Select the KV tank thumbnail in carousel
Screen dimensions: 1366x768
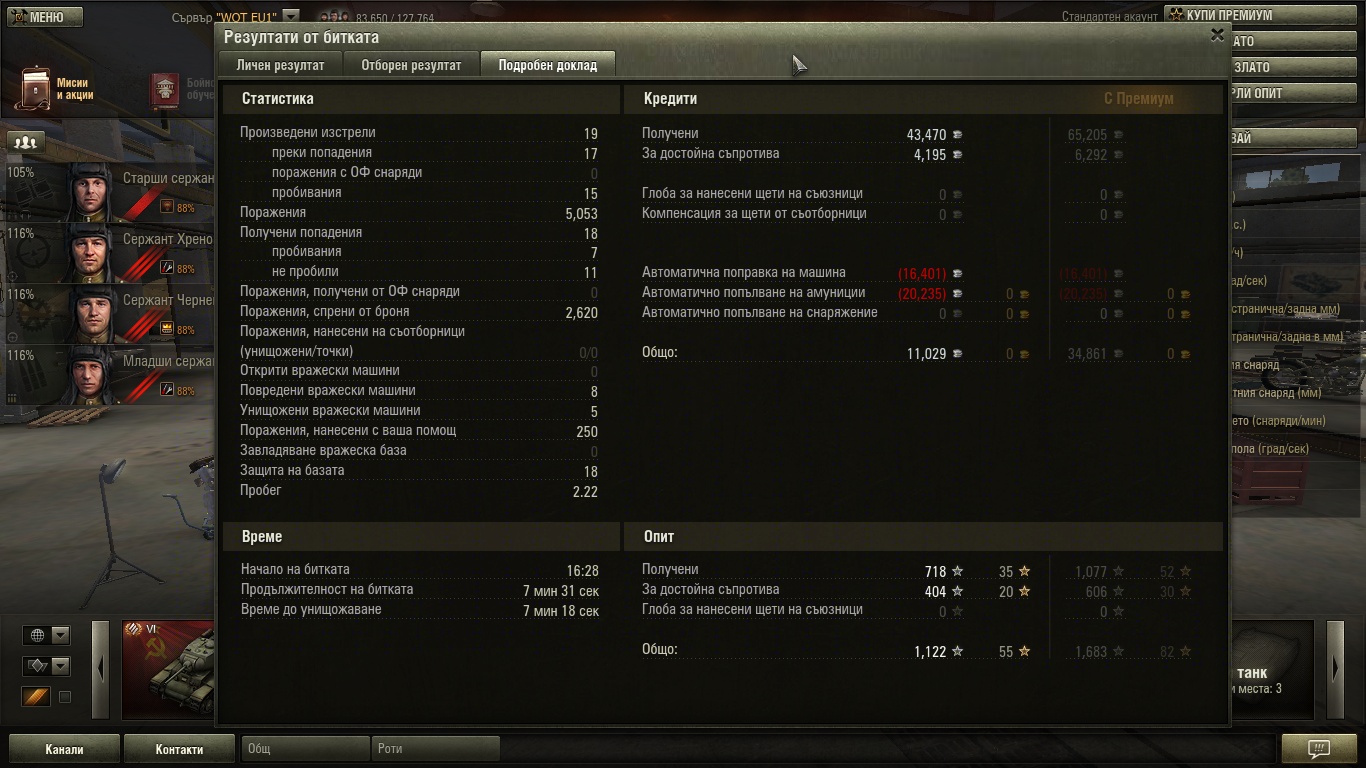click(168, 670)
